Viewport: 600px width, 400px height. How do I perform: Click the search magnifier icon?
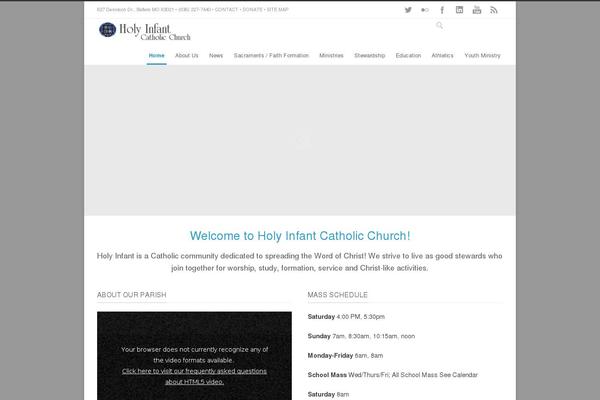click(x=439, y=25)
